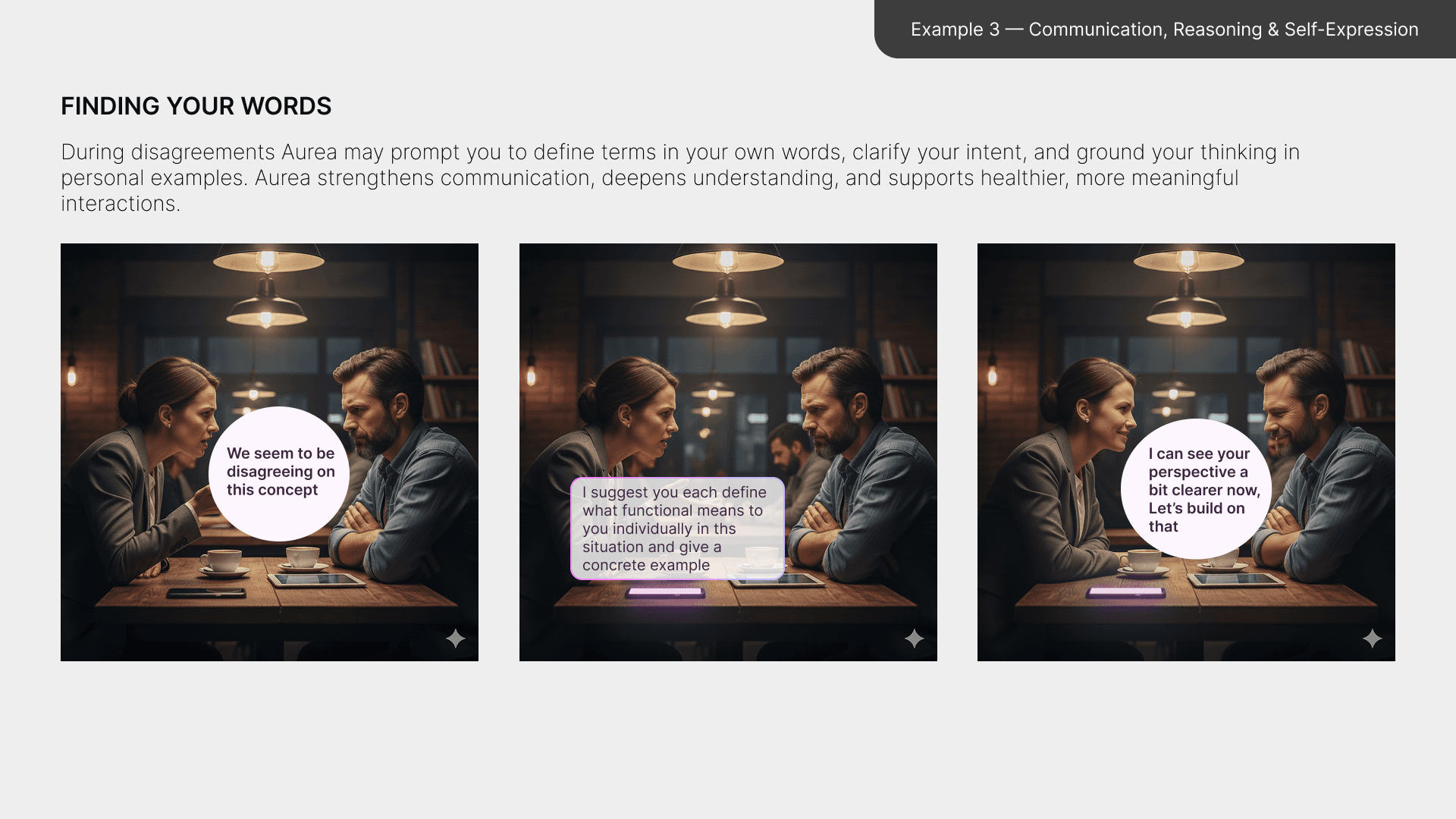Click sparkle icon in third image

tap(1373, 639)
